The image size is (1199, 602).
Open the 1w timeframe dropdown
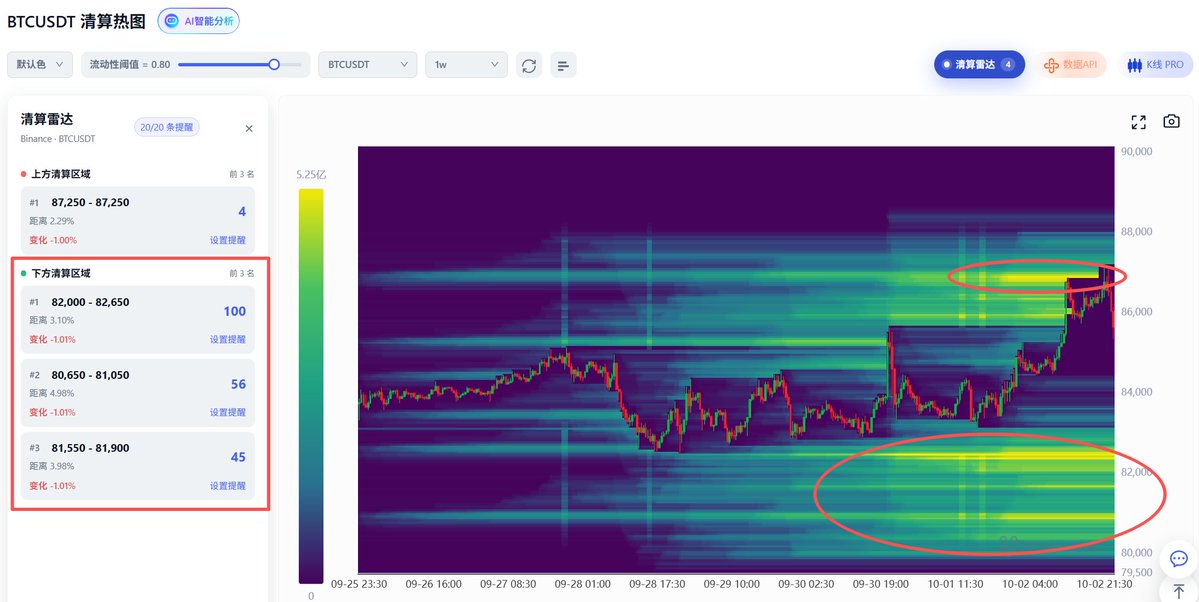point(466,65)
